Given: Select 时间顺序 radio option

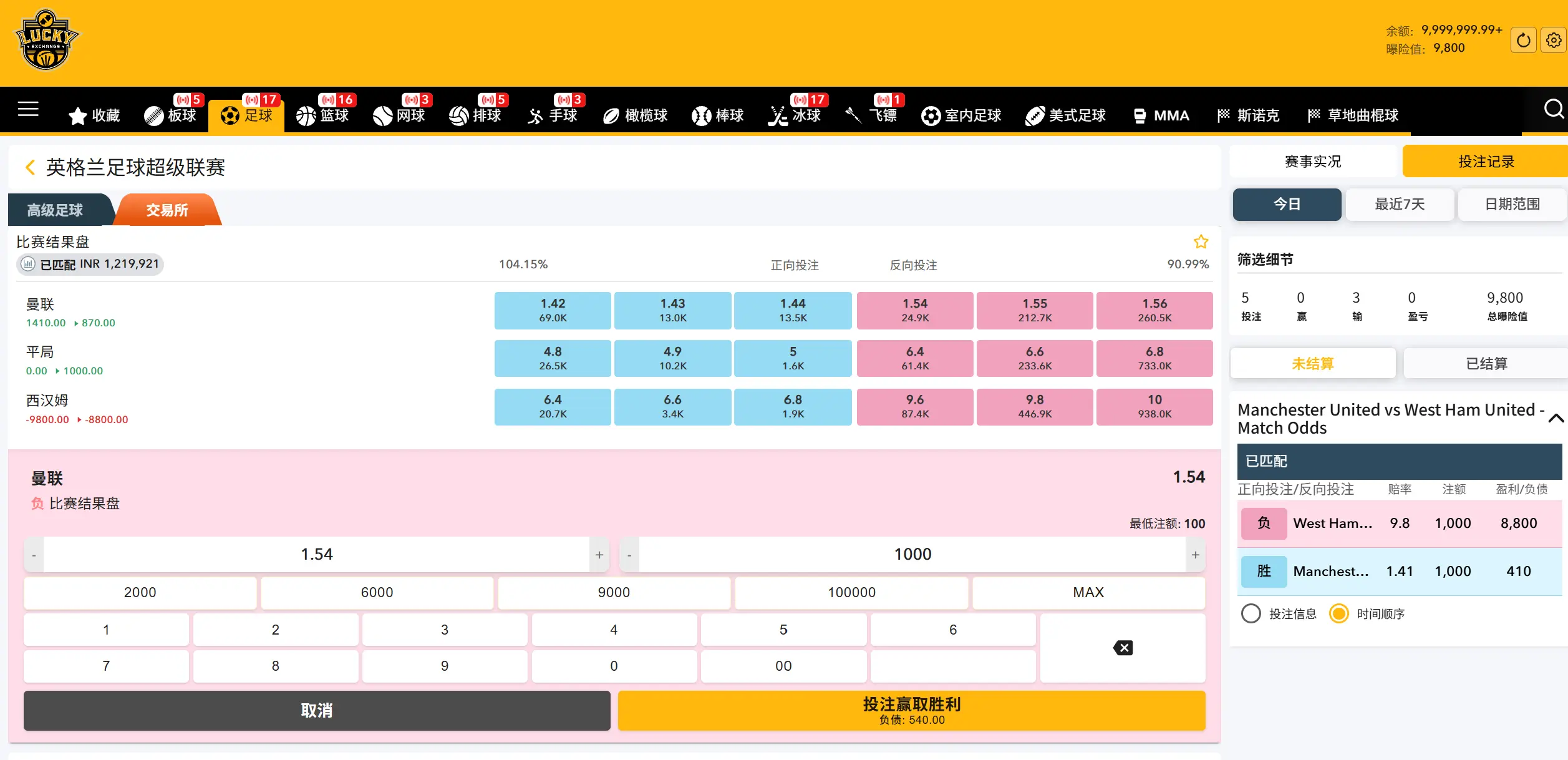Looking at the screenshot, I should (1338, 613).
